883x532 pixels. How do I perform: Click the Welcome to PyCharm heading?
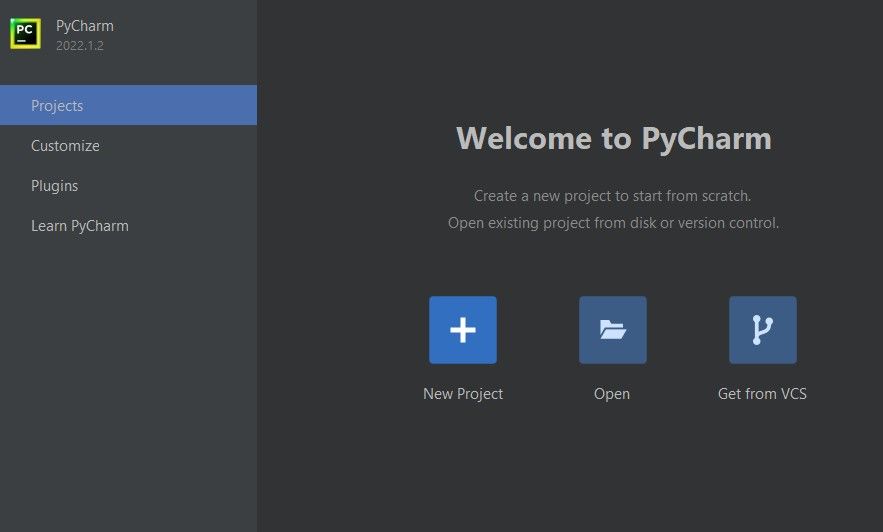[x=613, y=138]
